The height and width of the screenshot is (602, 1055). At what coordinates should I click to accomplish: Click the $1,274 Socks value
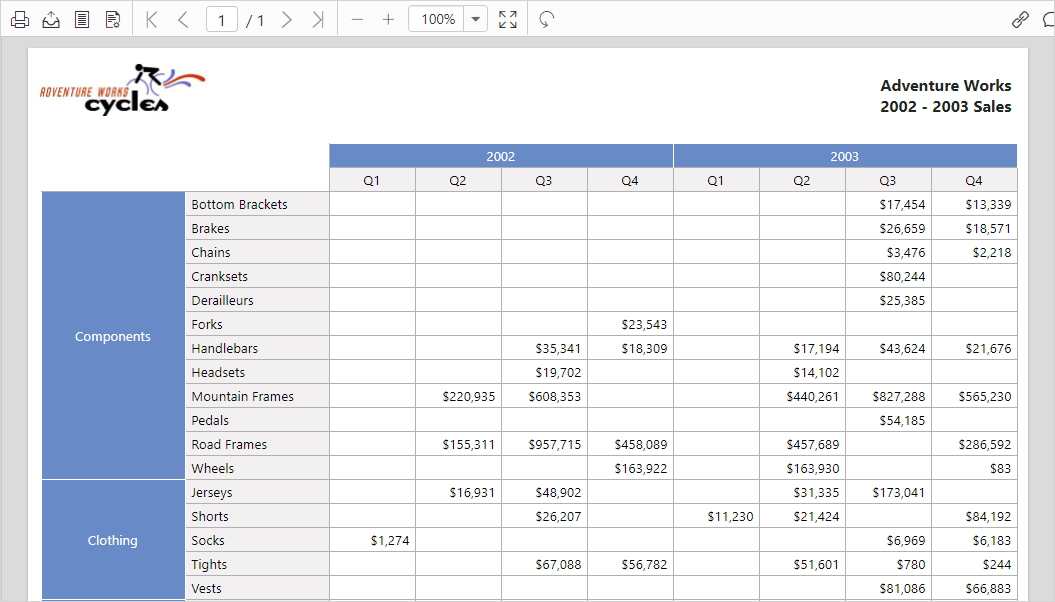coord(390,540)
